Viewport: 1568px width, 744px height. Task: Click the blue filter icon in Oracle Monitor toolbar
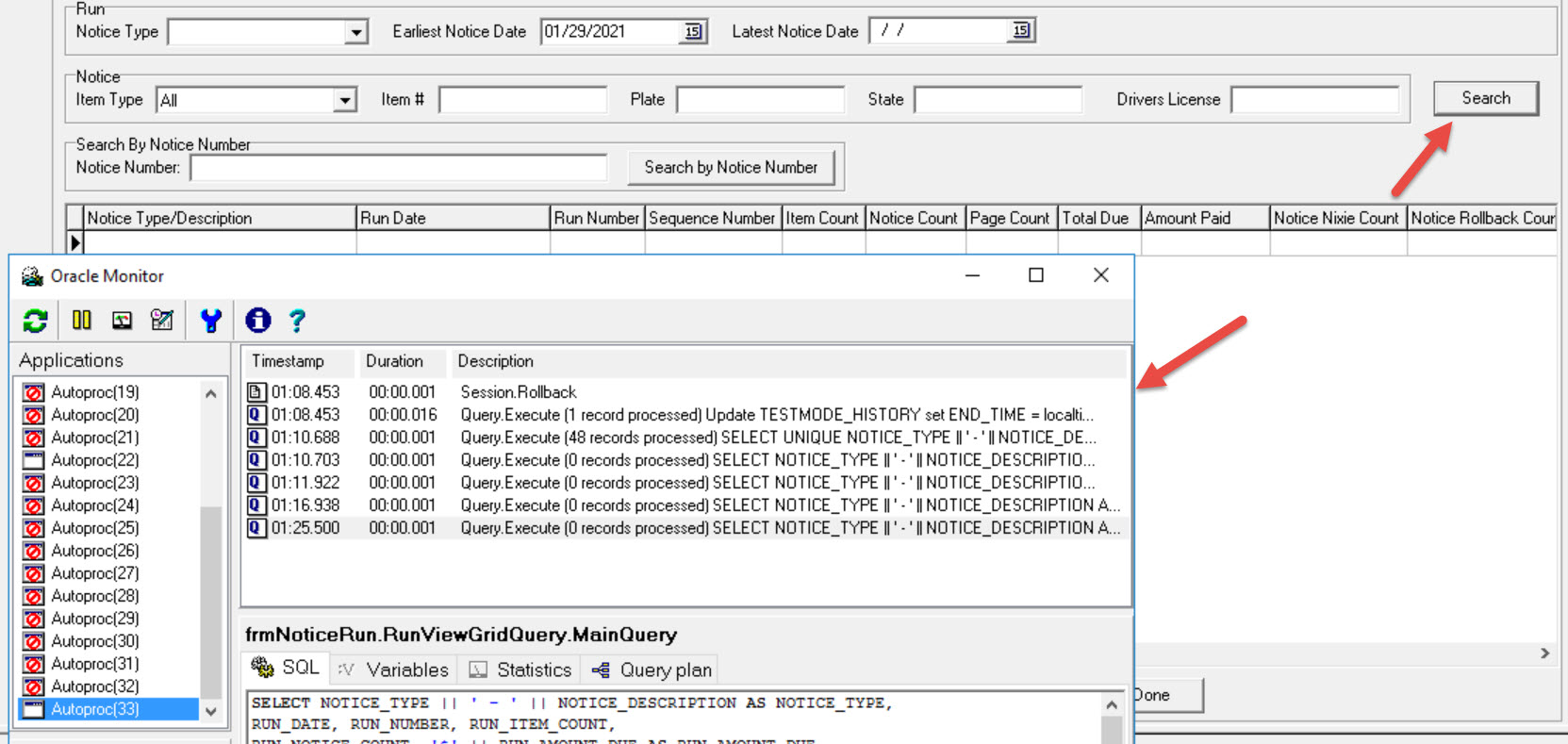coord(210,321)
